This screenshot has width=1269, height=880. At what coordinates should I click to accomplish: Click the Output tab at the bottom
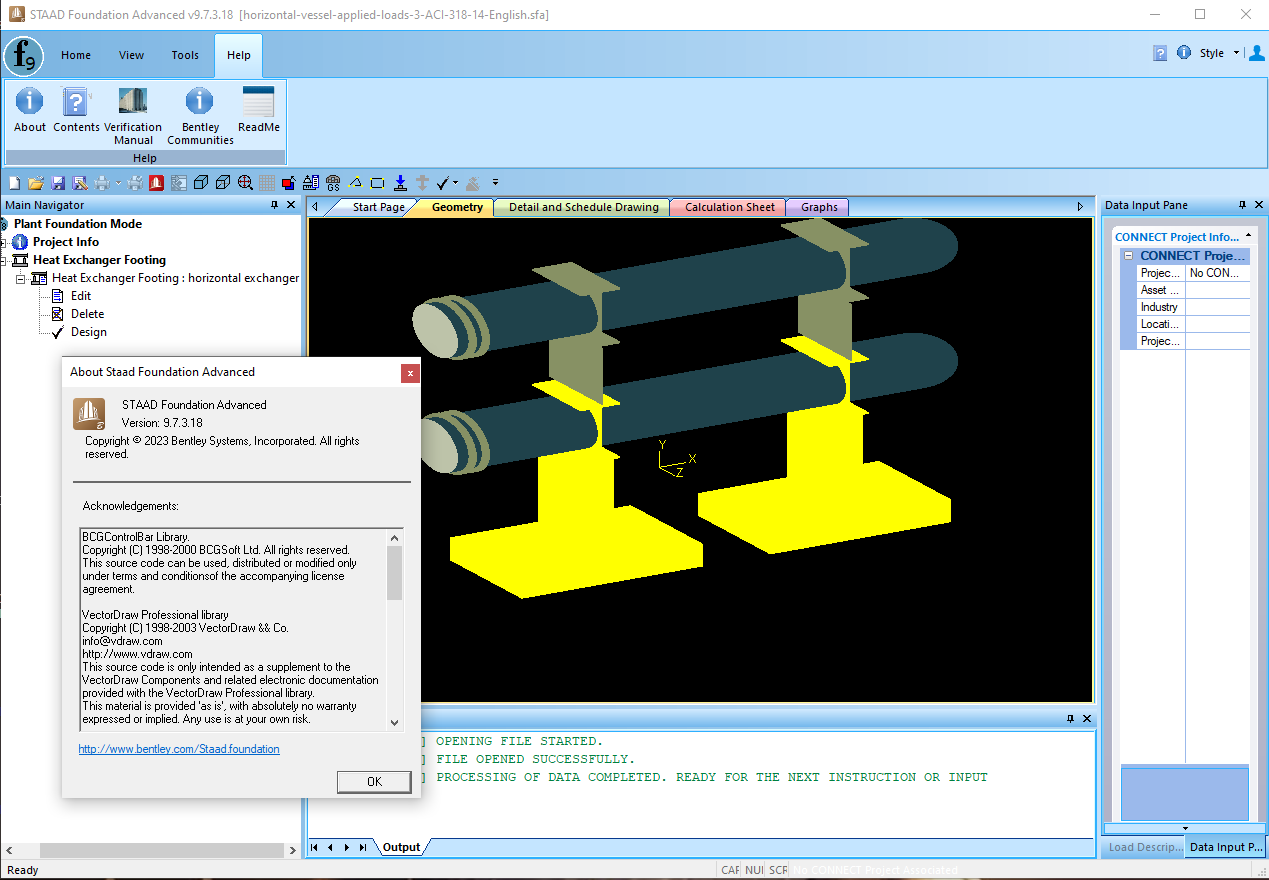click(x=401, y=847)
